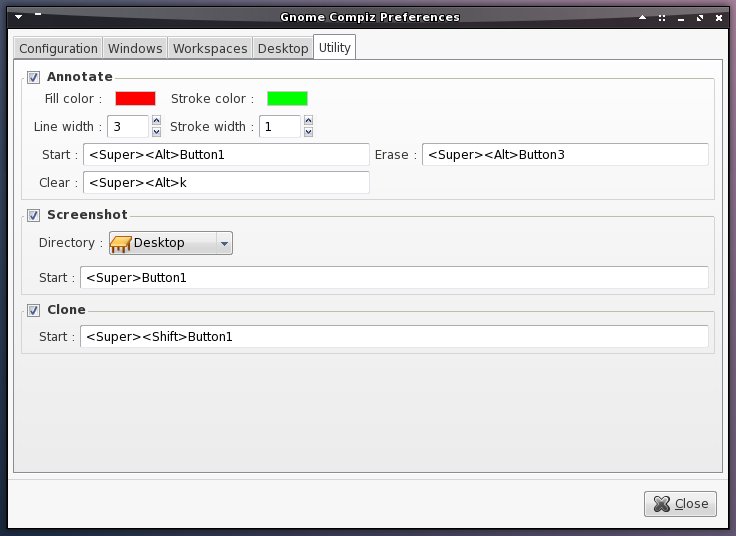Edit the Clear shortcut field
Image resolution: width=736 pixels, height=536 pixels.
[226, 183]
